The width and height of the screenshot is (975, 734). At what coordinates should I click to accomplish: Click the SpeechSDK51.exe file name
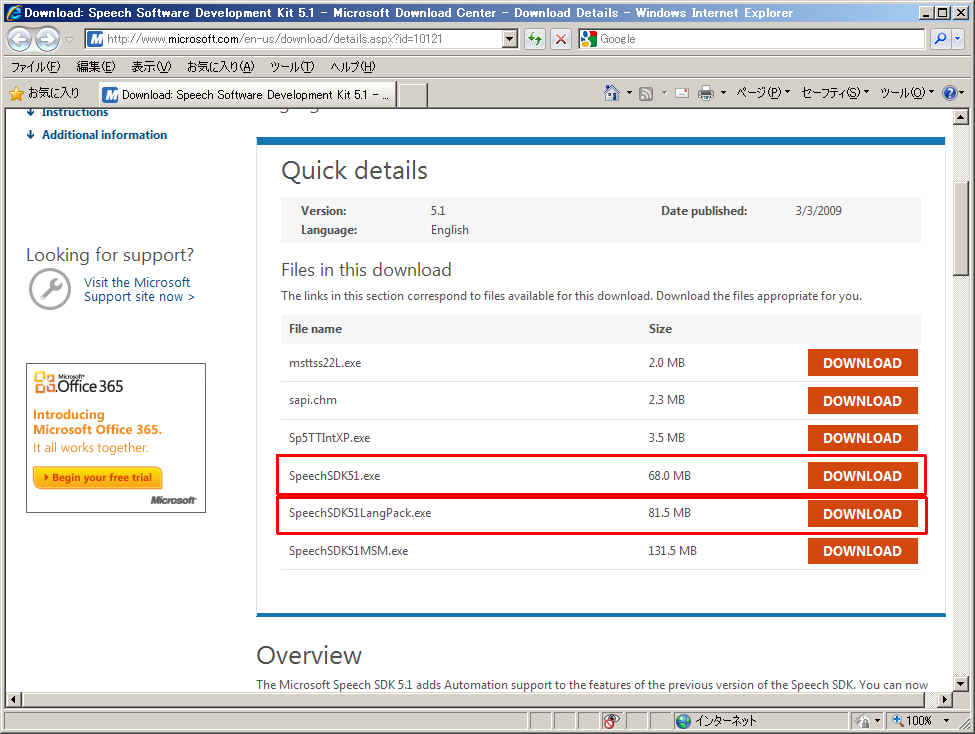(335, 476)
